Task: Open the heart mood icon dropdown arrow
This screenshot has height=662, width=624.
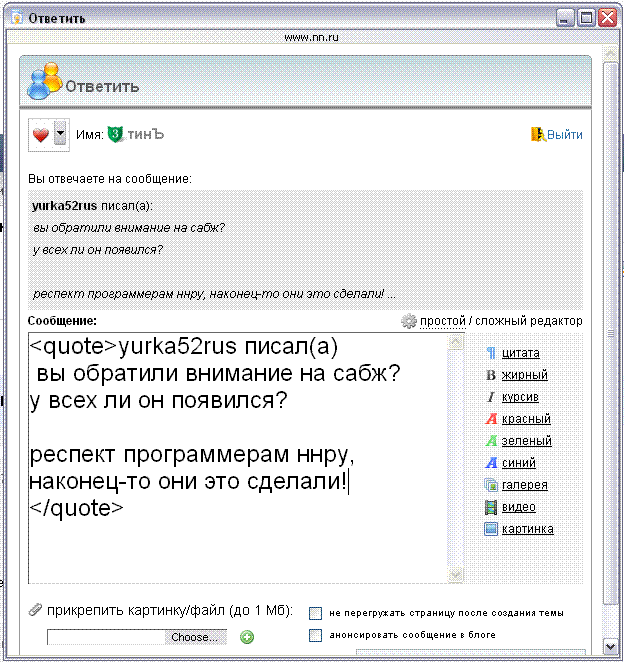Action: (60, 135)
